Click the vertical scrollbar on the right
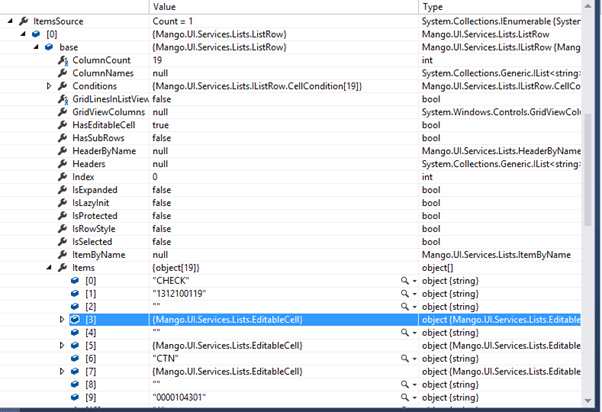Screen dimensions: 602x412 pos(594,200)
